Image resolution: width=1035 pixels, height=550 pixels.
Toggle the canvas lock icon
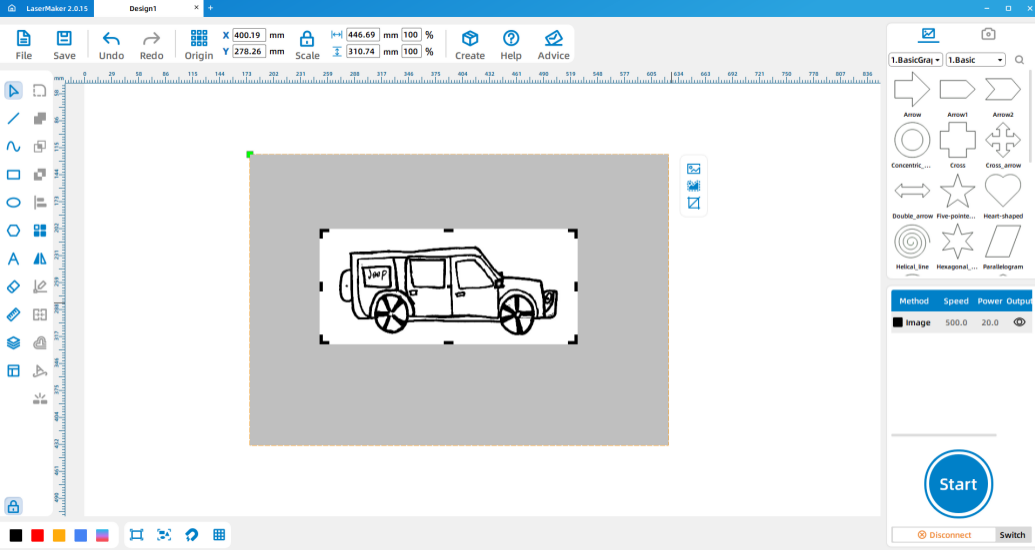pos(13,506)
